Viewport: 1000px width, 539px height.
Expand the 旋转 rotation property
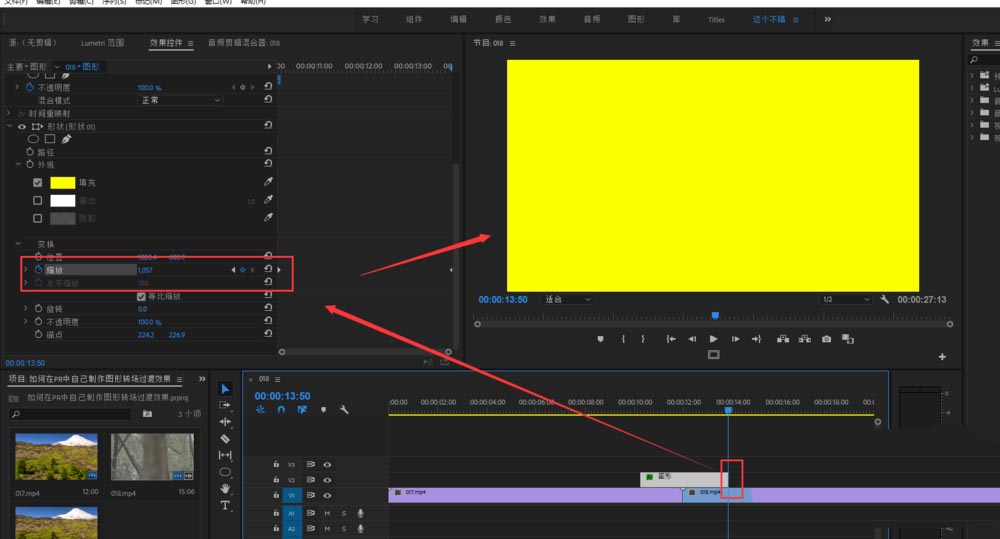[x=26, y=308]
